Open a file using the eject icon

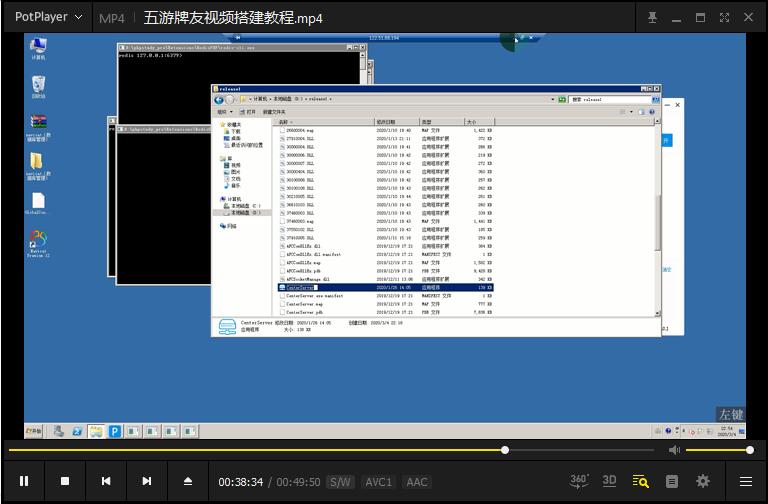coord(188,481)
